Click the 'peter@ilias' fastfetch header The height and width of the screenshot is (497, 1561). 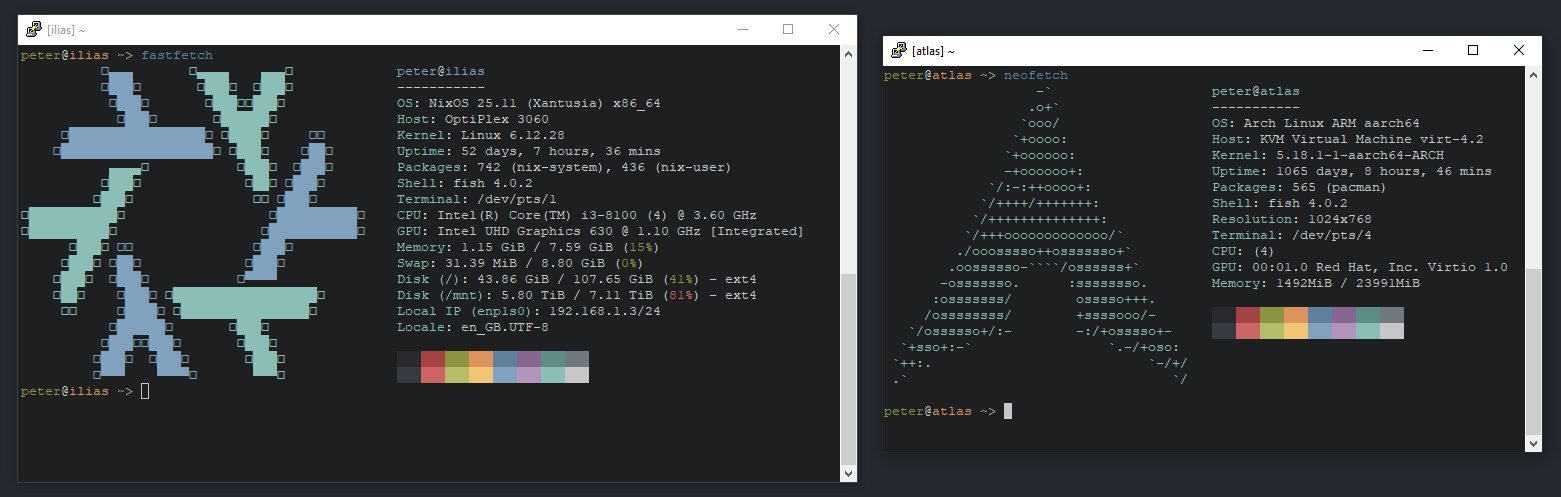pyautogui.click(x=440, y=71)
